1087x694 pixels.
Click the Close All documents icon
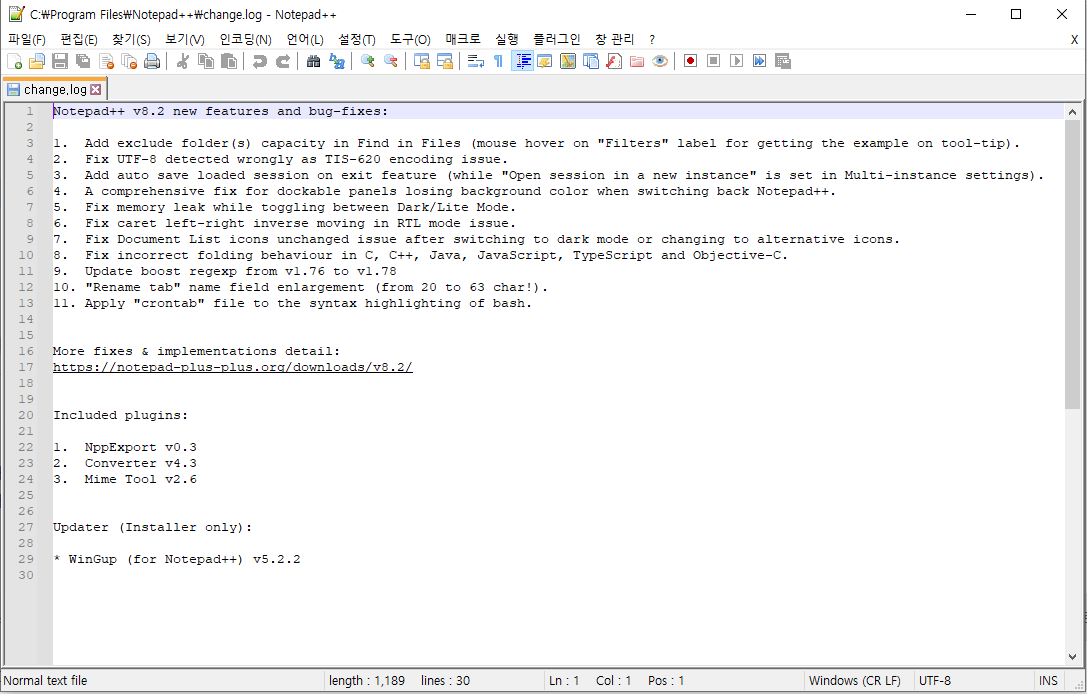pos(129,61)
